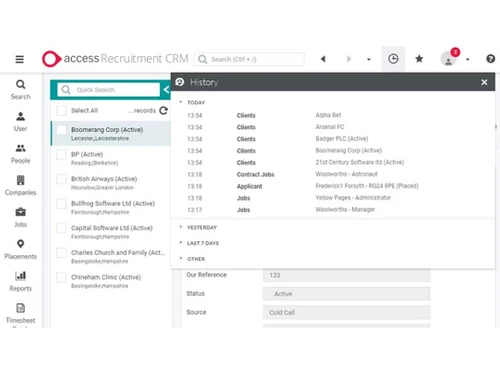Tick the BP (Active) checkbox
Viewport: 500px width, 375px height.
pos(61,155)
